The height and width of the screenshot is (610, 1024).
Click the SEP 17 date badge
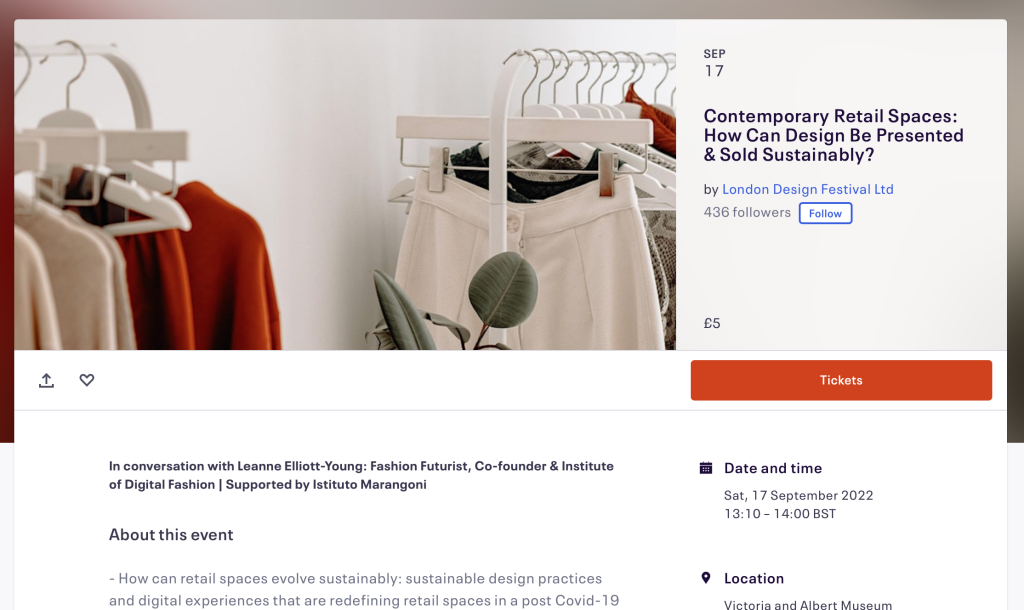coord(714,63)
